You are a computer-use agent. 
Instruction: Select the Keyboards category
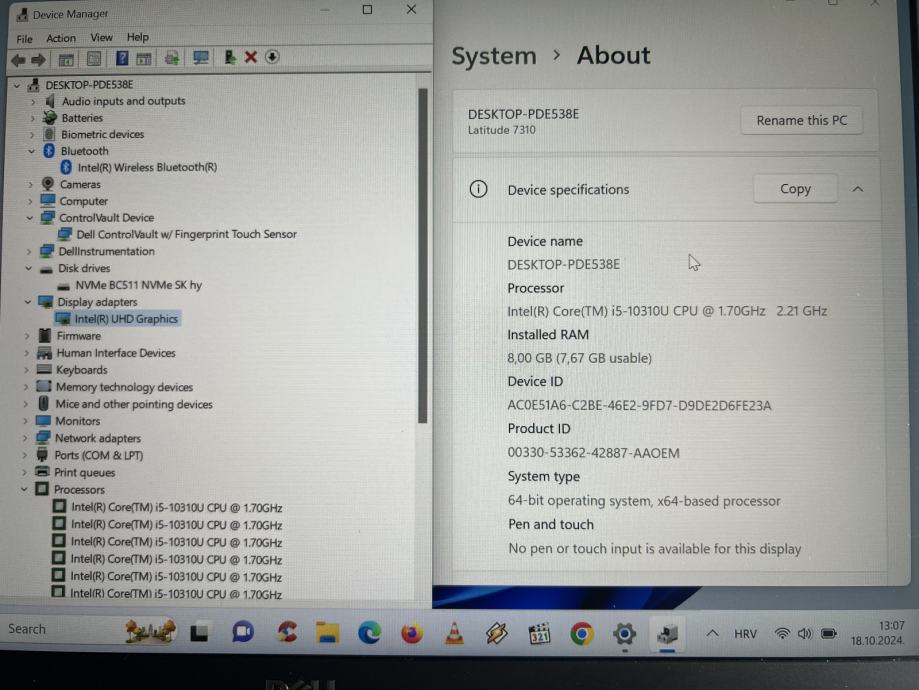[x=81, y=370]
